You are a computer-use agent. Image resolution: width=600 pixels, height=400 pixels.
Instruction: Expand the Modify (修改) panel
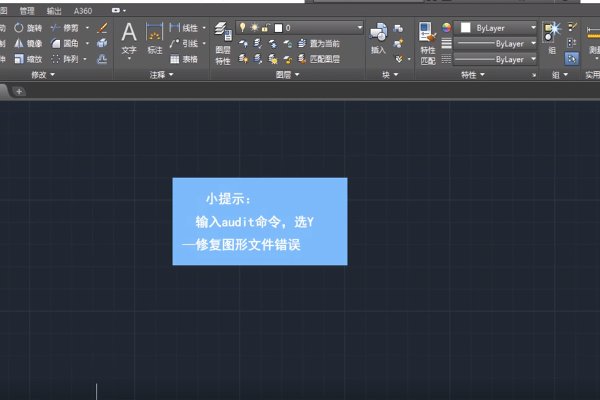43,75
